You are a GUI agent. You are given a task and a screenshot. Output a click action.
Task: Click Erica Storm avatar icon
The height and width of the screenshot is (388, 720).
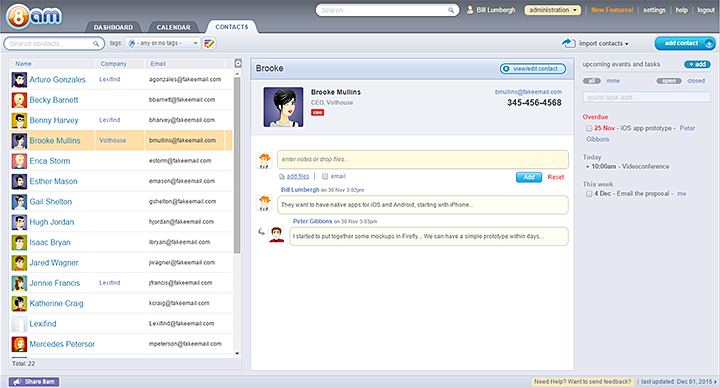click(19, 161)
